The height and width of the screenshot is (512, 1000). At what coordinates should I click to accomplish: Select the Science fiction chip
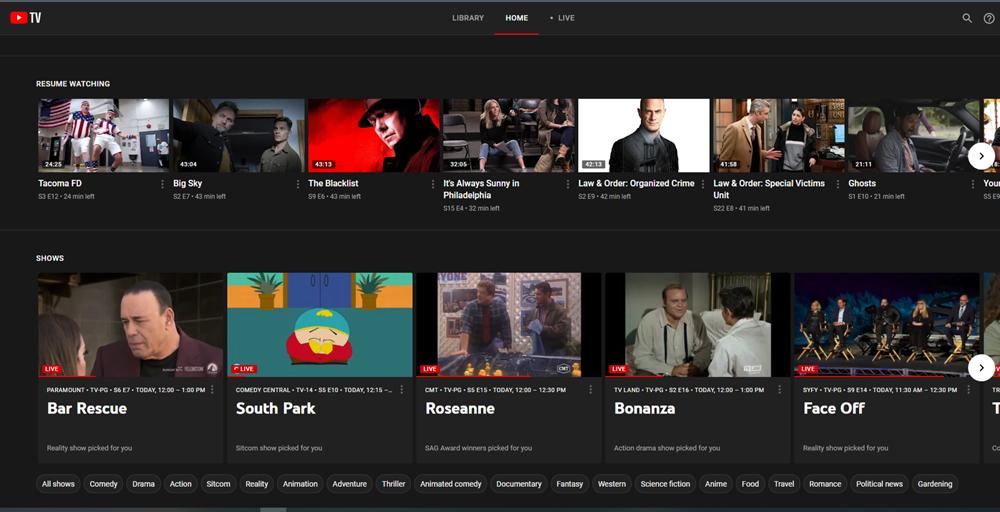click(665, 484)
